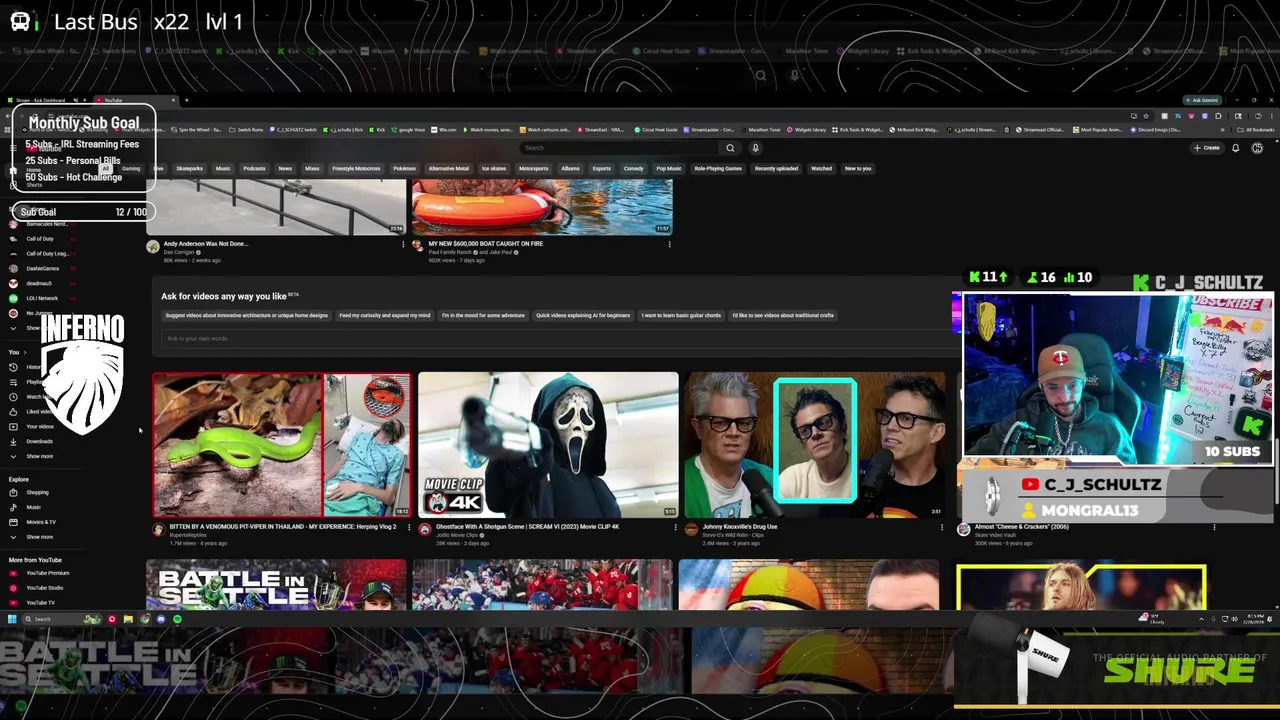The image size is (1280, 720).
Task: Select the Watched filter chip
Action: click(821, 168)
